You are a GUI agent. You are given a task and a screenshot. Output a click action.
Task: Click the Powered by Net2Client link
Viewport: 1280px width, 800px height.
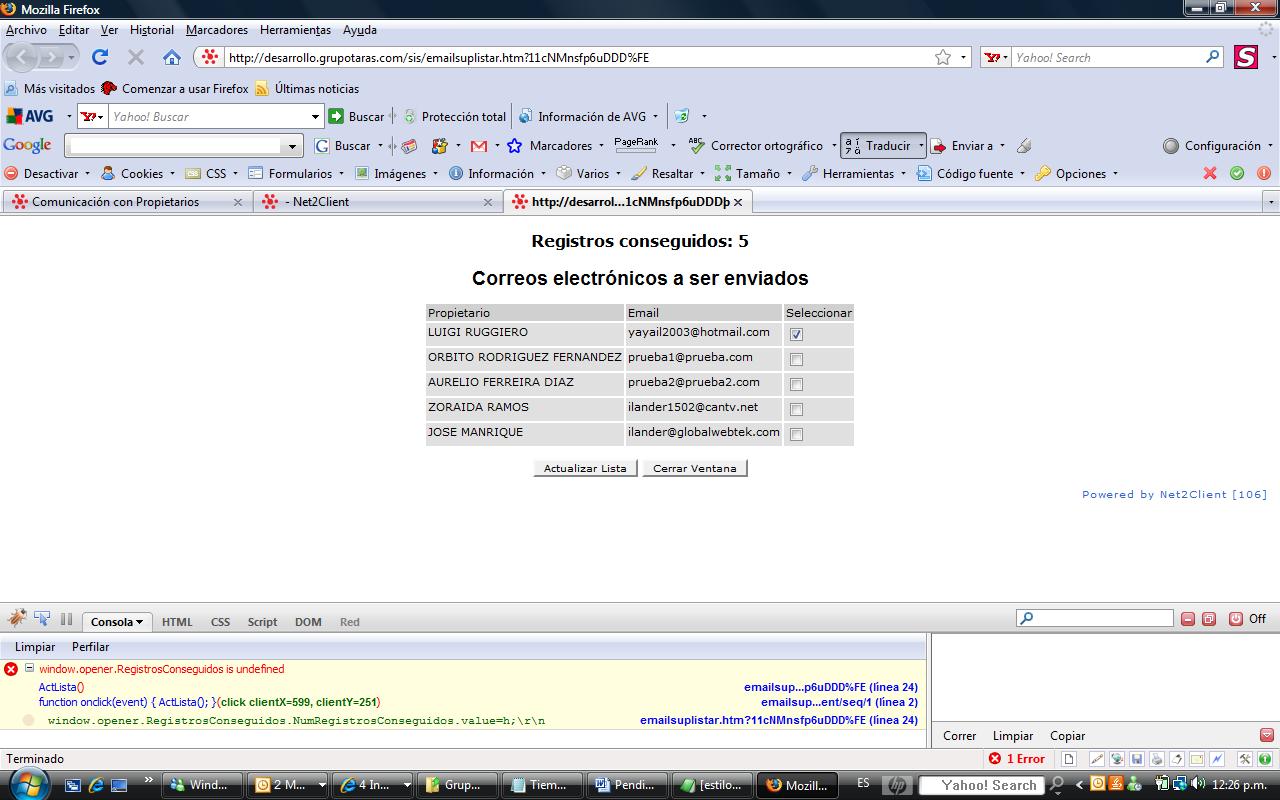tap(1174, 494)
